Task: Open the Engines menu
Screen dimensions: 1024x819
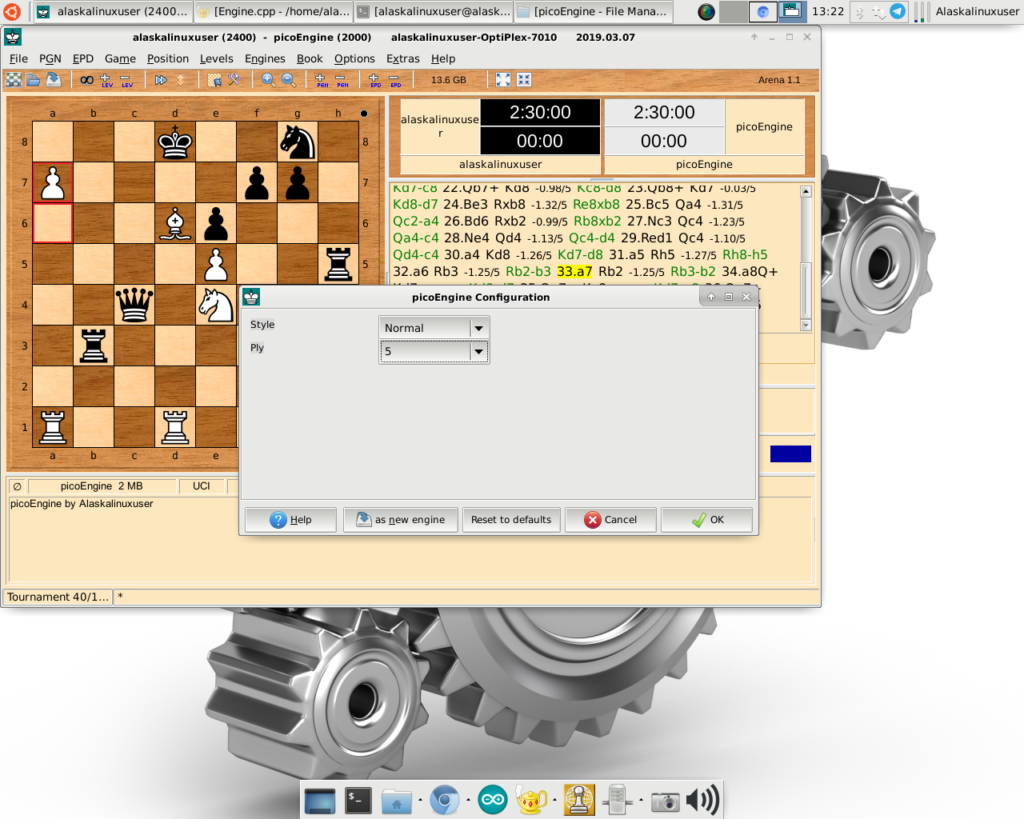Action: (264, 59)
